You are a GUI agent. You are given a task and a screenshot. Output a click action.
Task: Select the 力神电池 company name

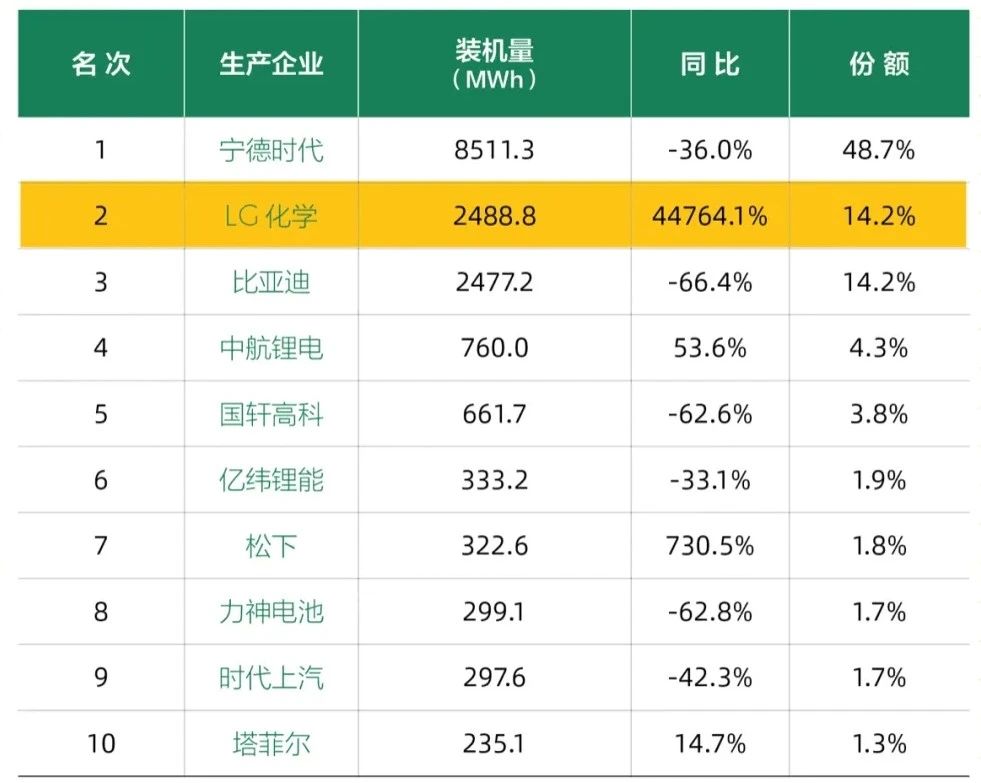[271, 612]
